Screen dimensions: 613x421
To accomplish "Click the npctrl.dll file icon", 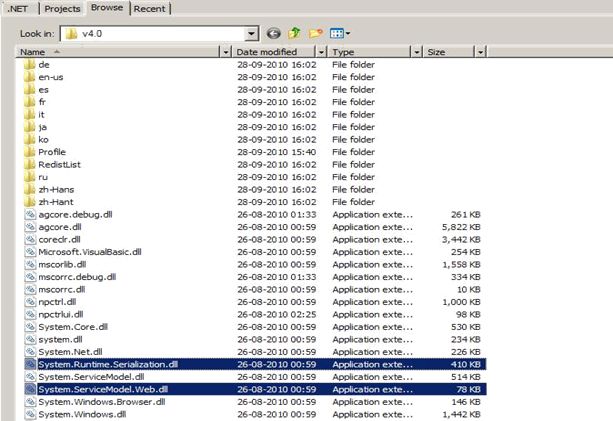I will coord(30,302).
